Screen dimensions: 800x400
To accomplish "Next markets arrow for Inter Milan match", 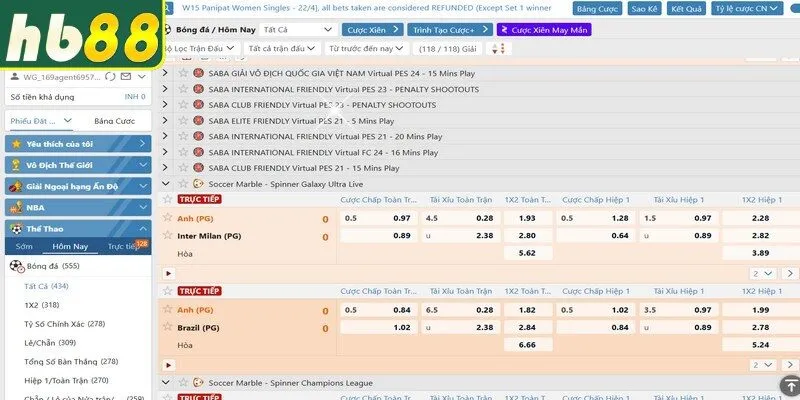I will tap(789, 273).
